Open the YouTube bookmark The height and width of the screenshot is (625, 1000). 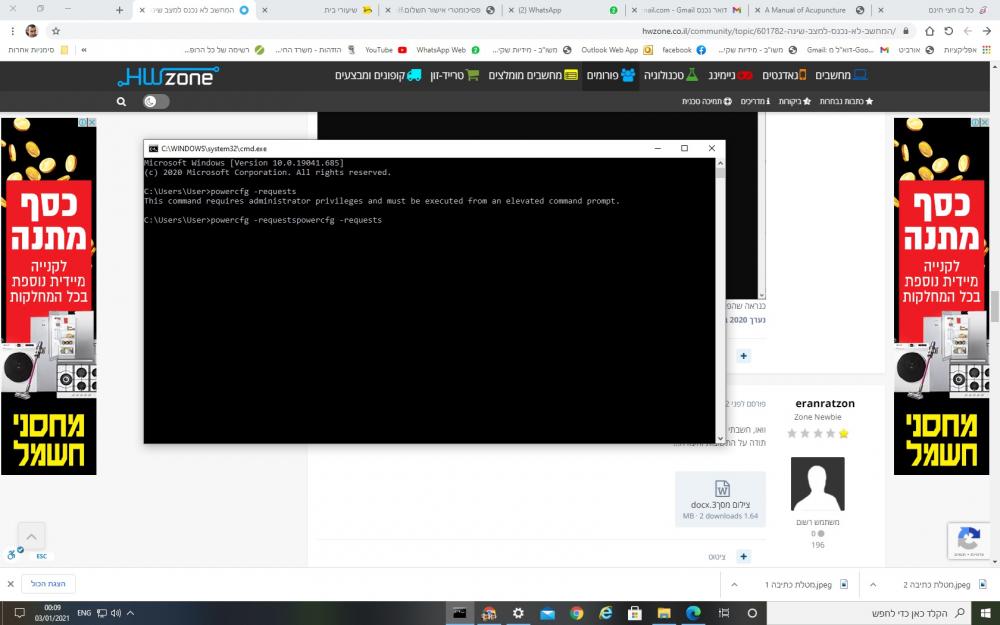[x=386, y=50]
